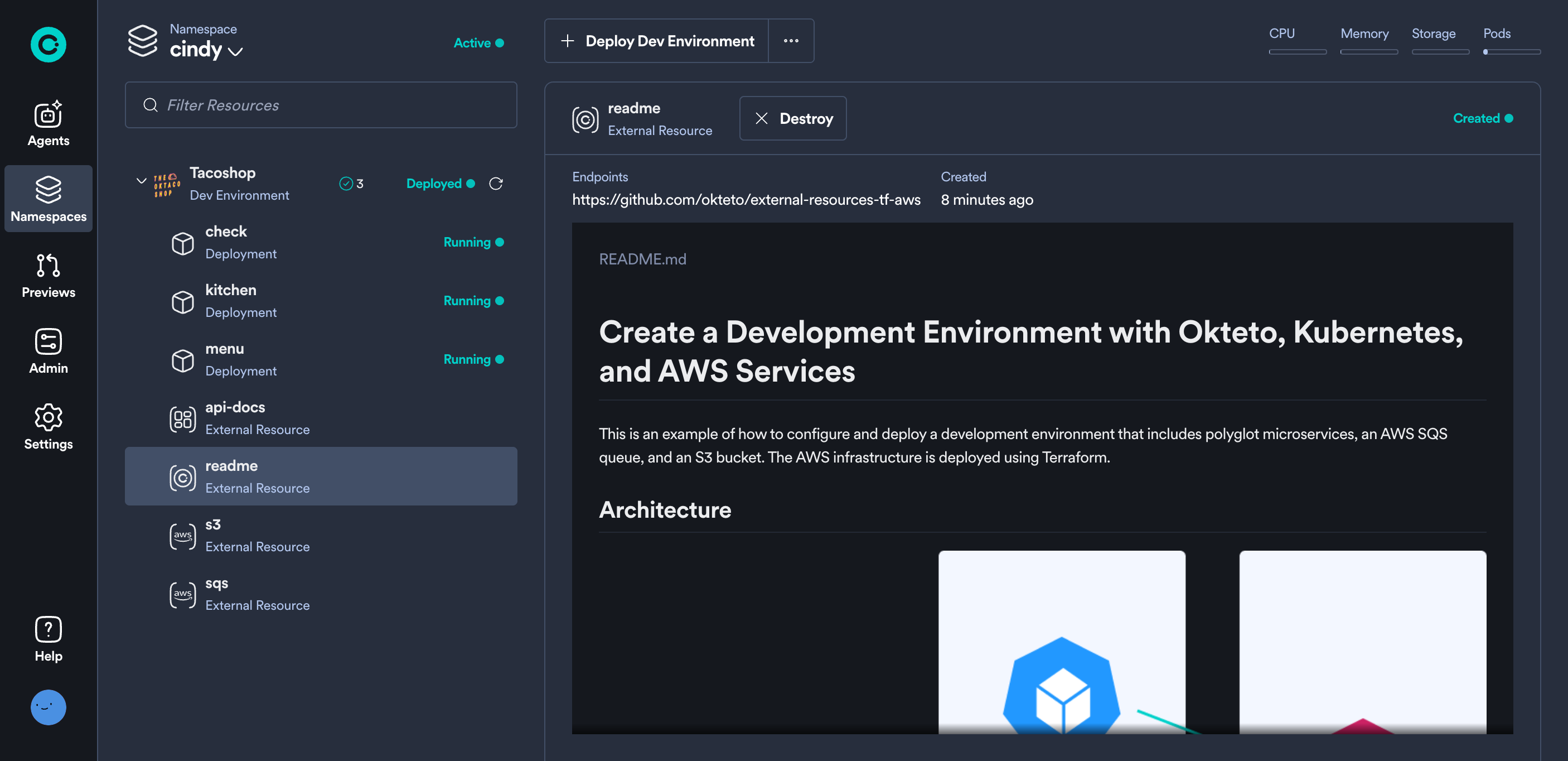Focus the Filter Resources search field
Screen dimensions: 1568x761
321,105
